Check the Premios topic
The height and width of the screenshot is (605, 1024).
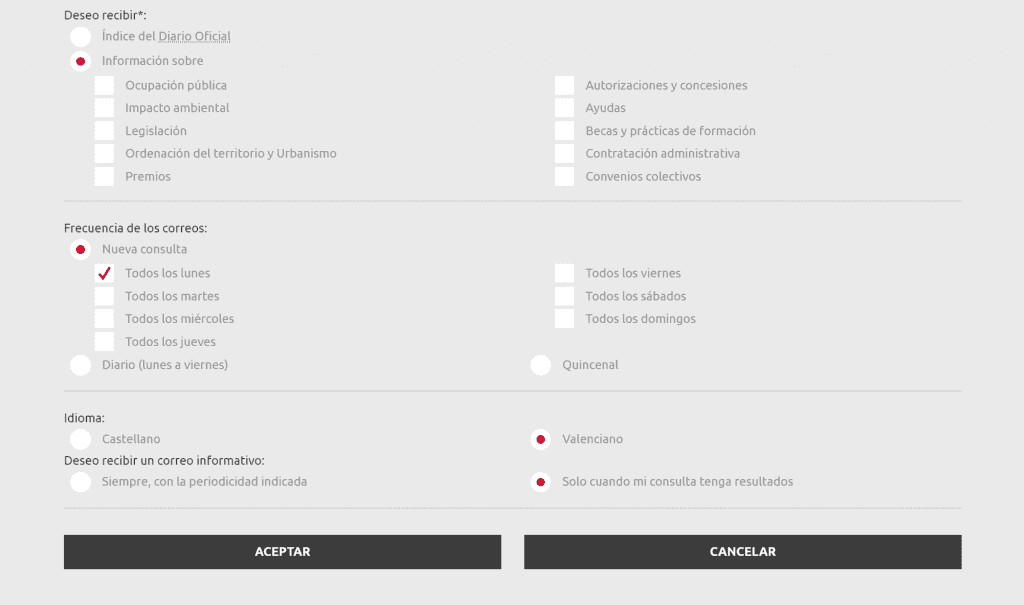click(x=104, y=176)
